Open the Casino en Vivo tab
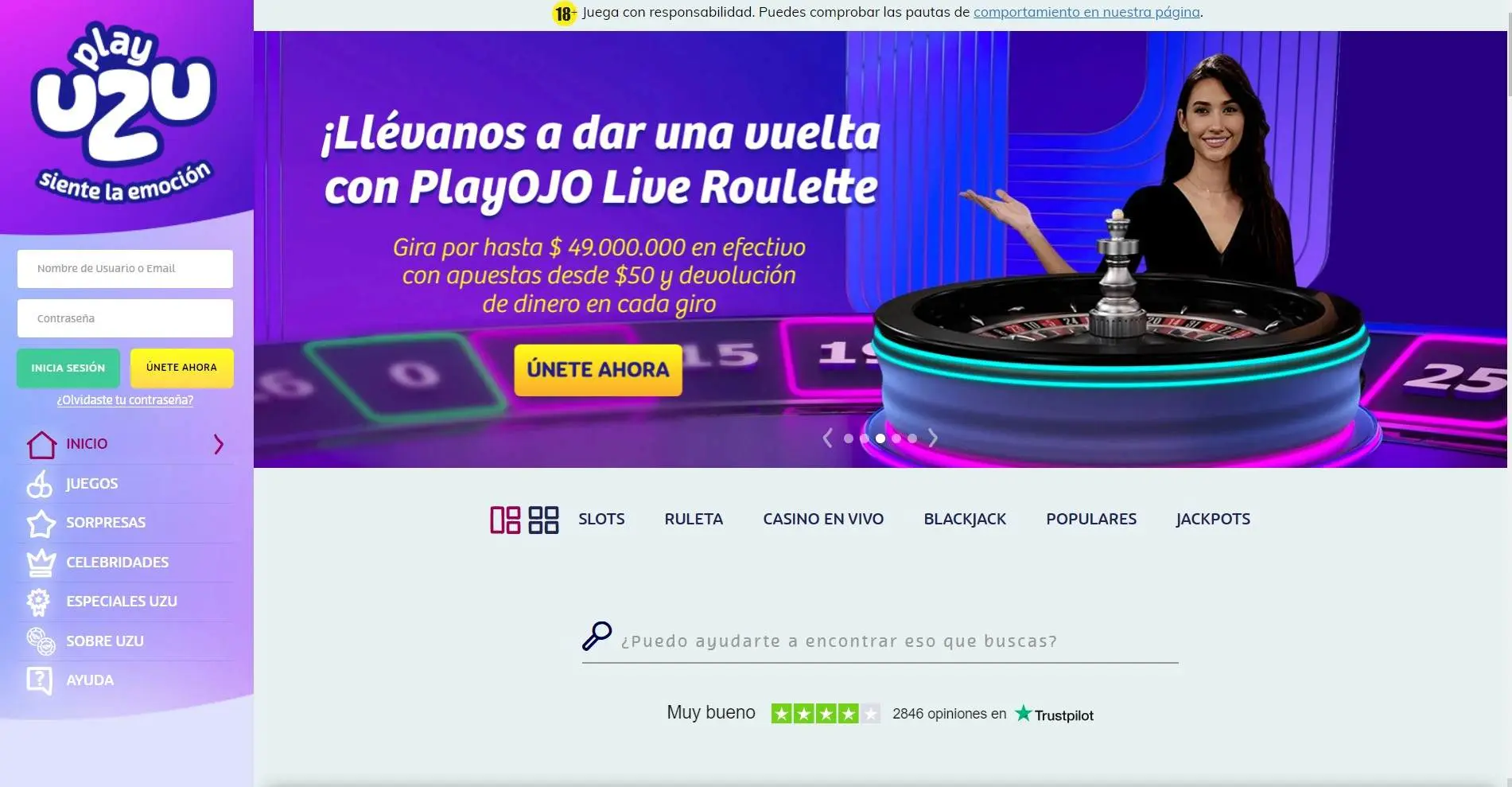The image size is (1512, 787). click(x=823, y=519)
